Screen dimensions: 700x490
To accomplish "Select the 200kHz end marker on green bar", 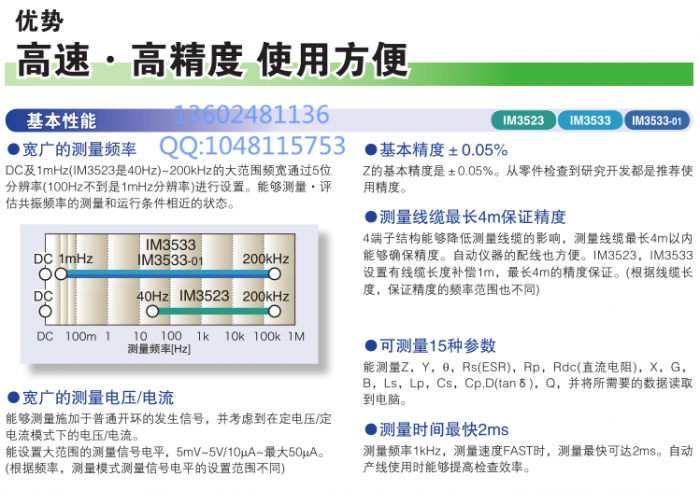I will point(275,311).
